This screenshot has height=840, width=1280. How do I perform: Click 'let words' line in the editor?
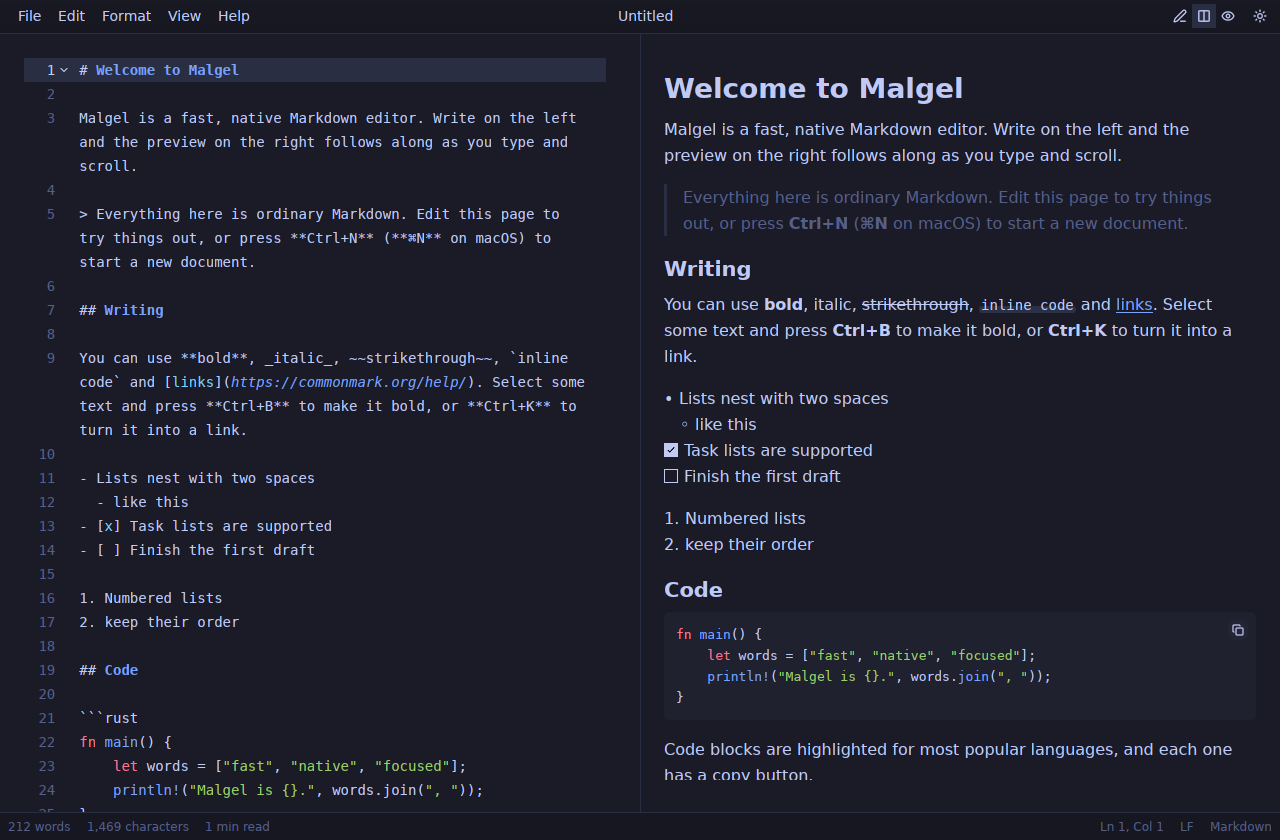pyautogui.click(x=290, y=766)
